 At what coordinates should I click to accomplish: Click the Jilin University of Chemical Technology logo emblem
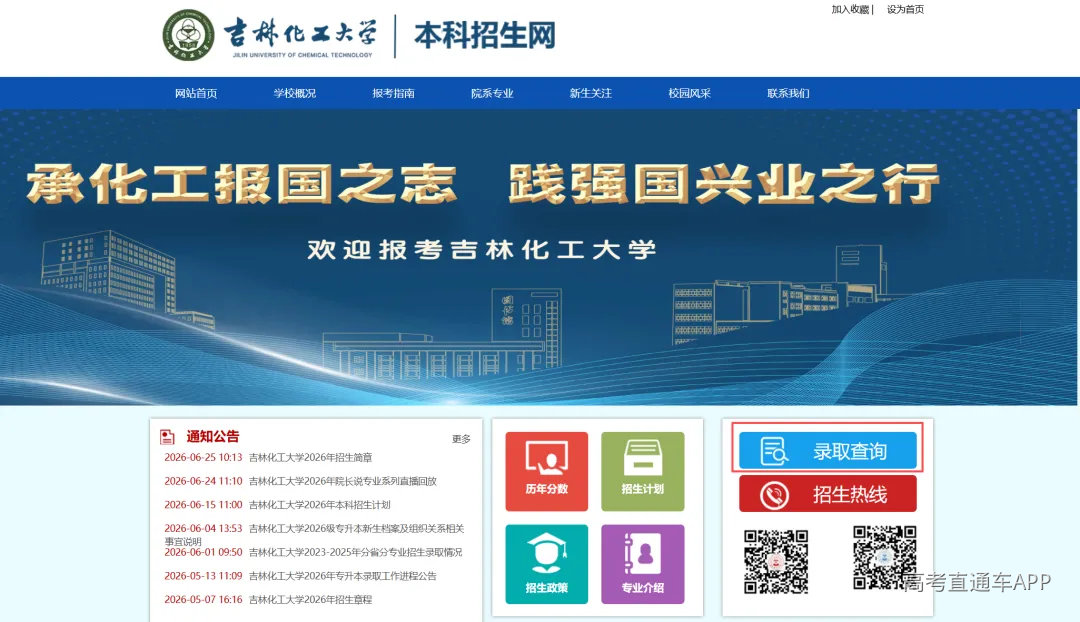click(x=189, y=35)
